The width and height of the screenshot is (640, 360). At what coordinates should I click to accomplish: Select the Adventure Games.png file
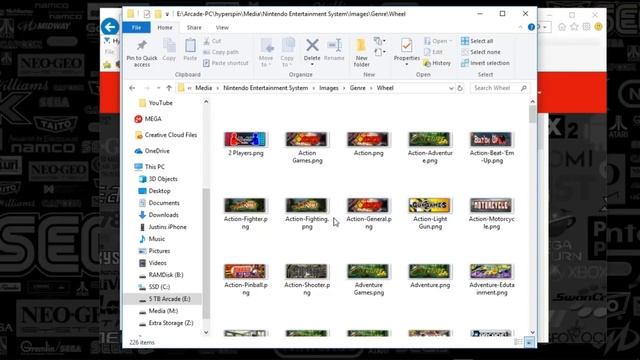coord(369,280)
